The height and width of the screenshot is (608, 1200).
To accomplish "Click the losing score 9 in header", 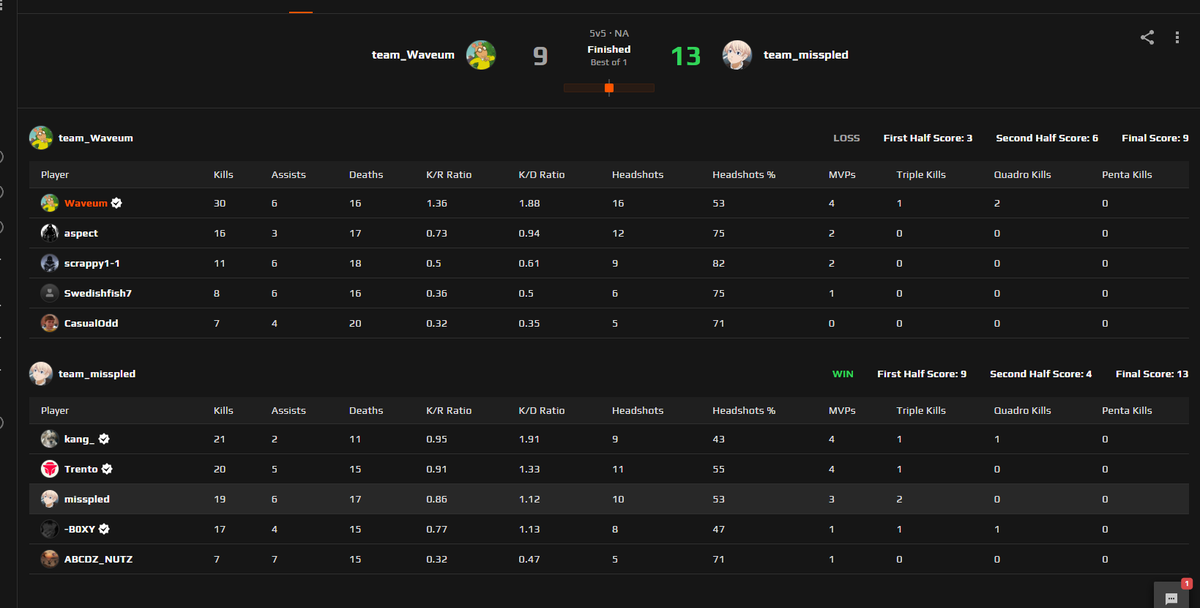I will tap(540, 56).
